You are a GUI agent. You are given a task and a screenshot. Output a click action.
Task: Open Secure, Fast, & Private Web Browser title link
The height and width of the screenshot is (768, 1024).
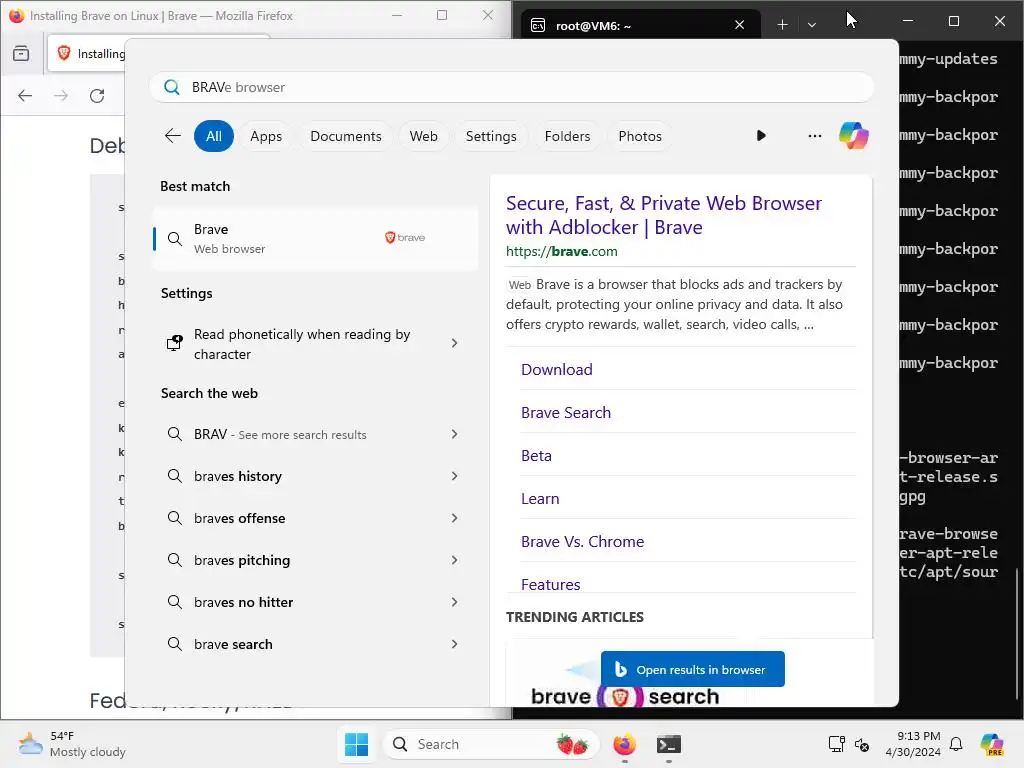pyautogui.click(x=664, y=215)
